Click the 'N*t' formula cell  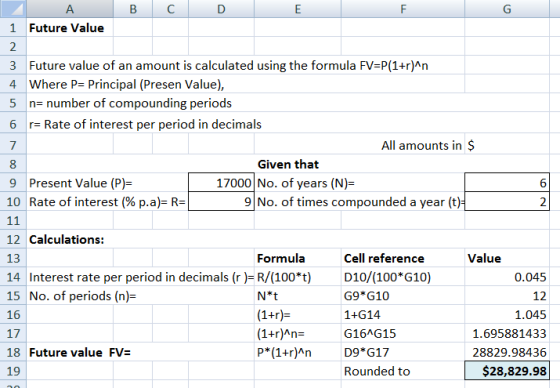point(267,296)
